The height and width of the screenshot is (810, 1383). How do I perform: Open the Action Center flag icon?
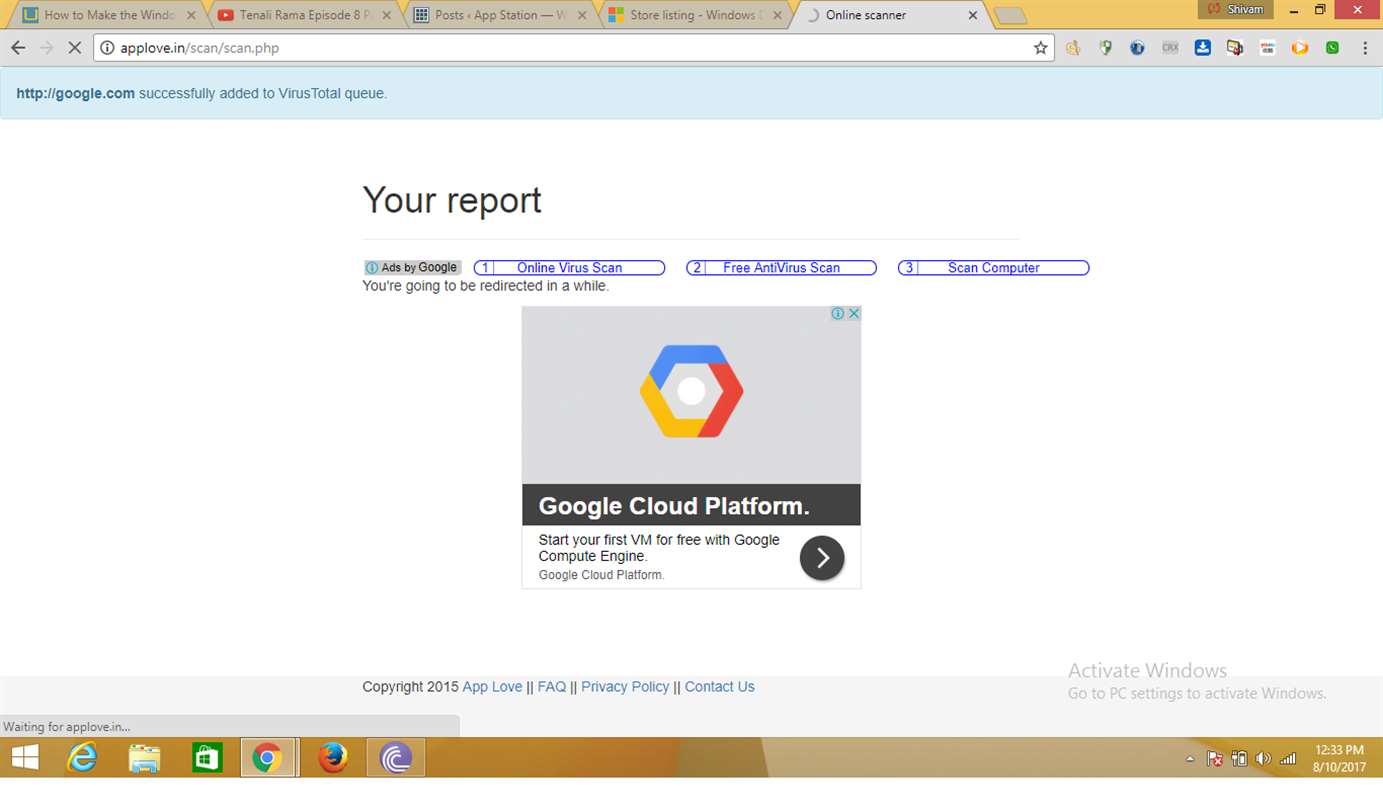1215,759
